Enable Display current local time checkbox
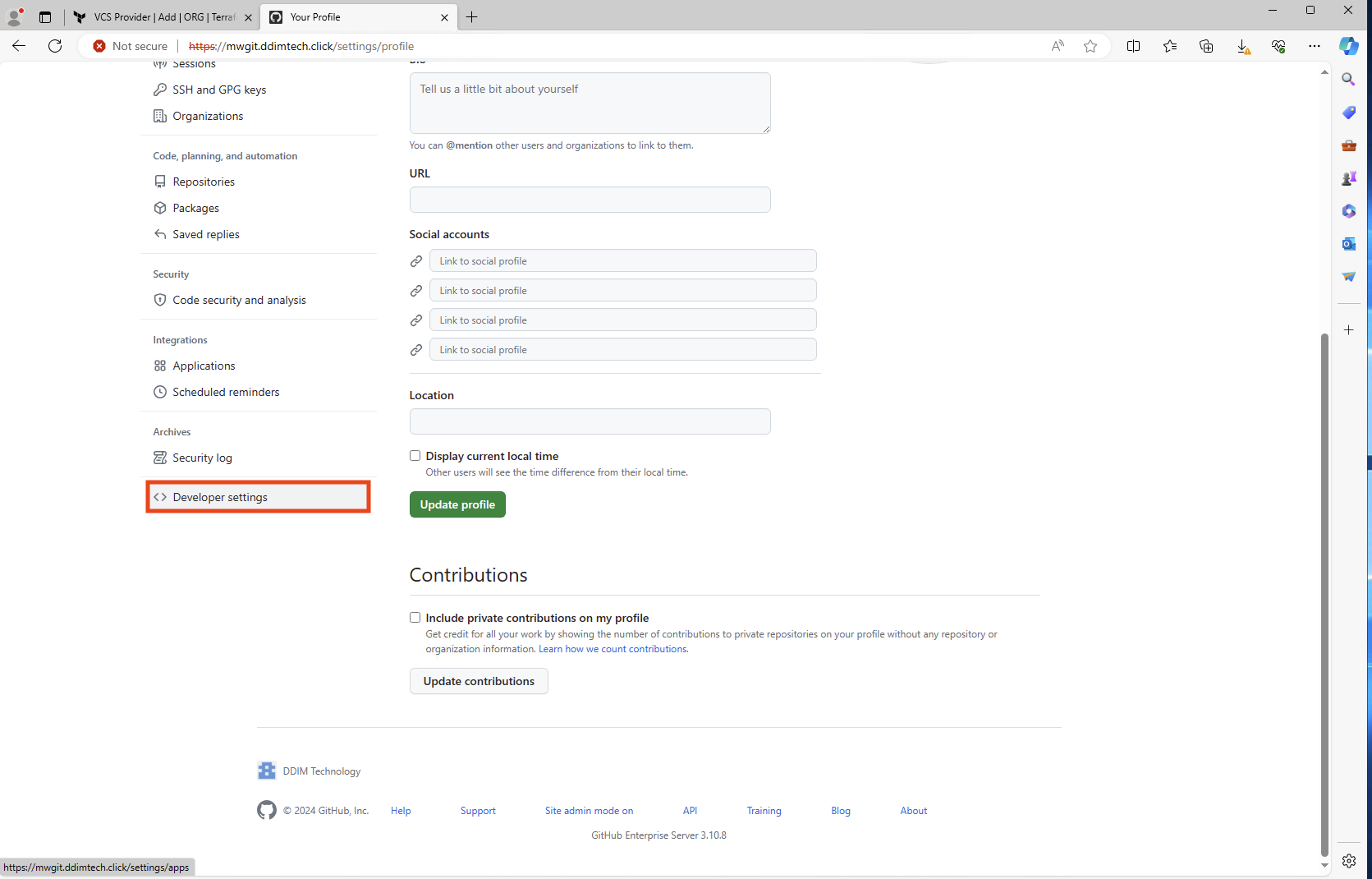 415,456
